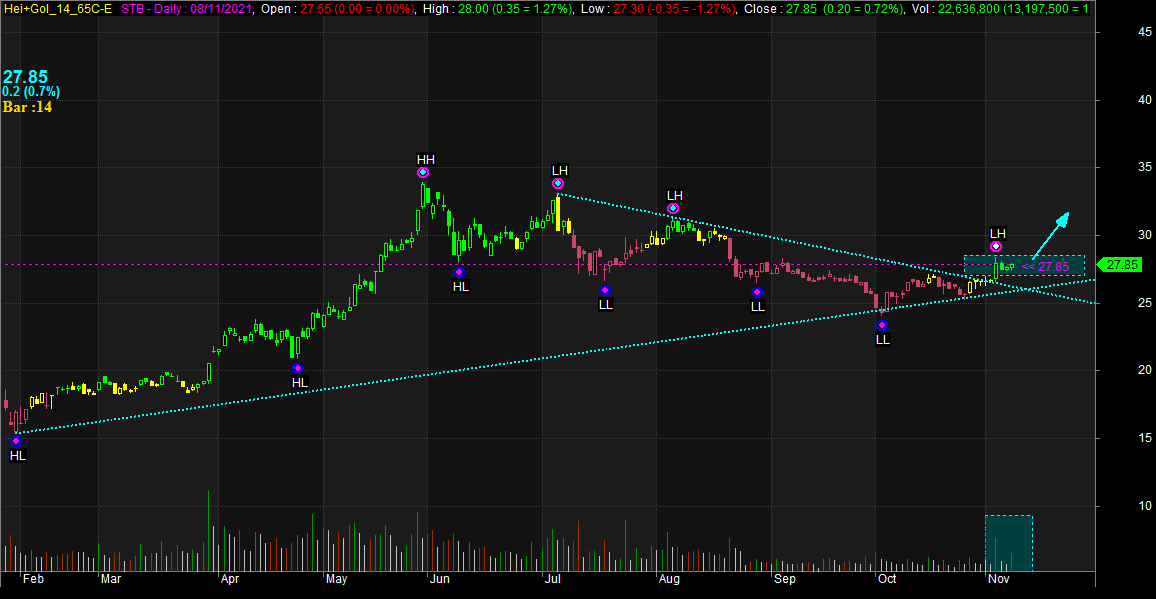Click the 35 level on the price axis
This screenshot has width=1156, height=599.
tap(1115, 168)
